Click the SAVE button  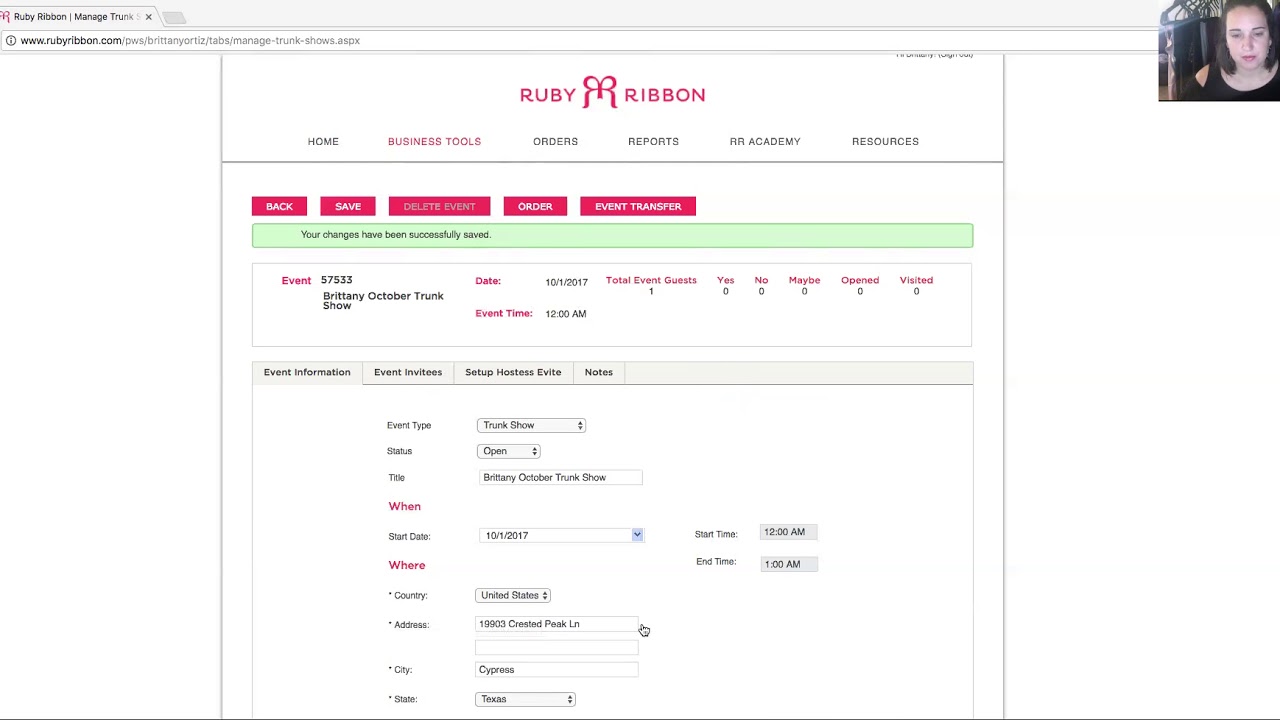pos(348,206)
